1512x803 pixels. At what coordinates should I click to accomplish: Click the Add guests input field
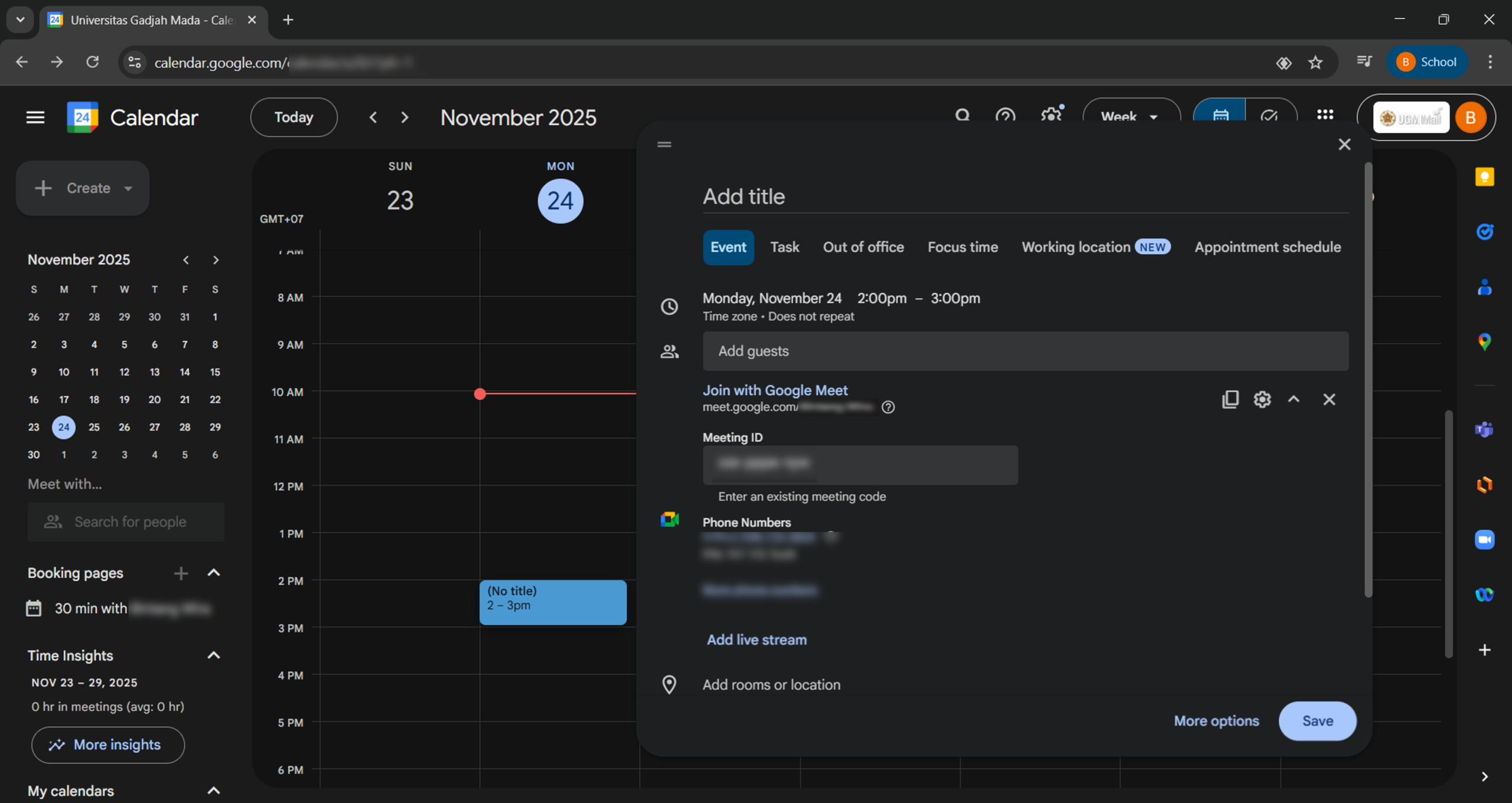tap(1025, 351)
